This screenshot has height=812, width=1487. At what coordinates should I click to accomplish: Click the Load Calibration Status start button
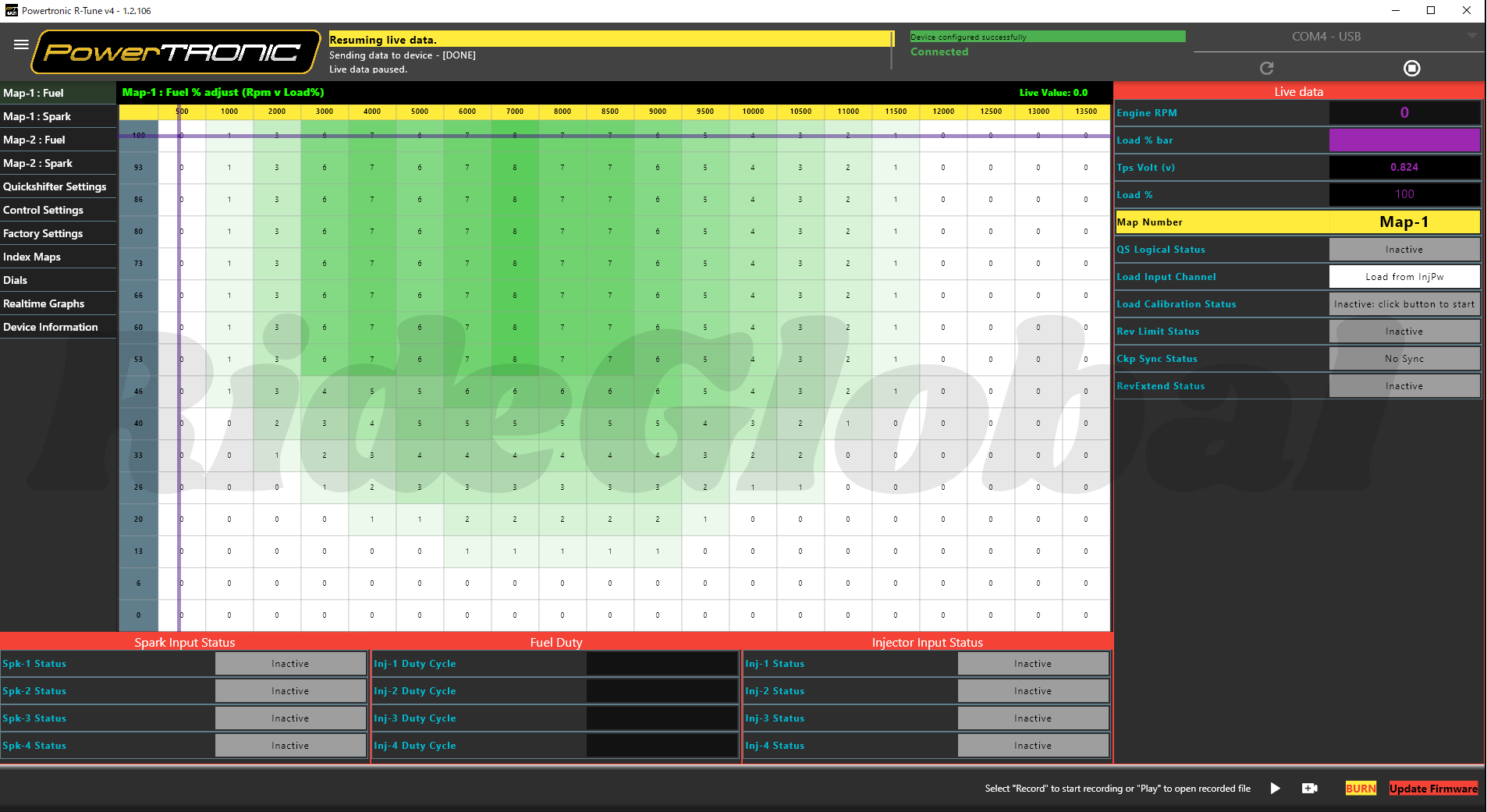(1404, 304)
